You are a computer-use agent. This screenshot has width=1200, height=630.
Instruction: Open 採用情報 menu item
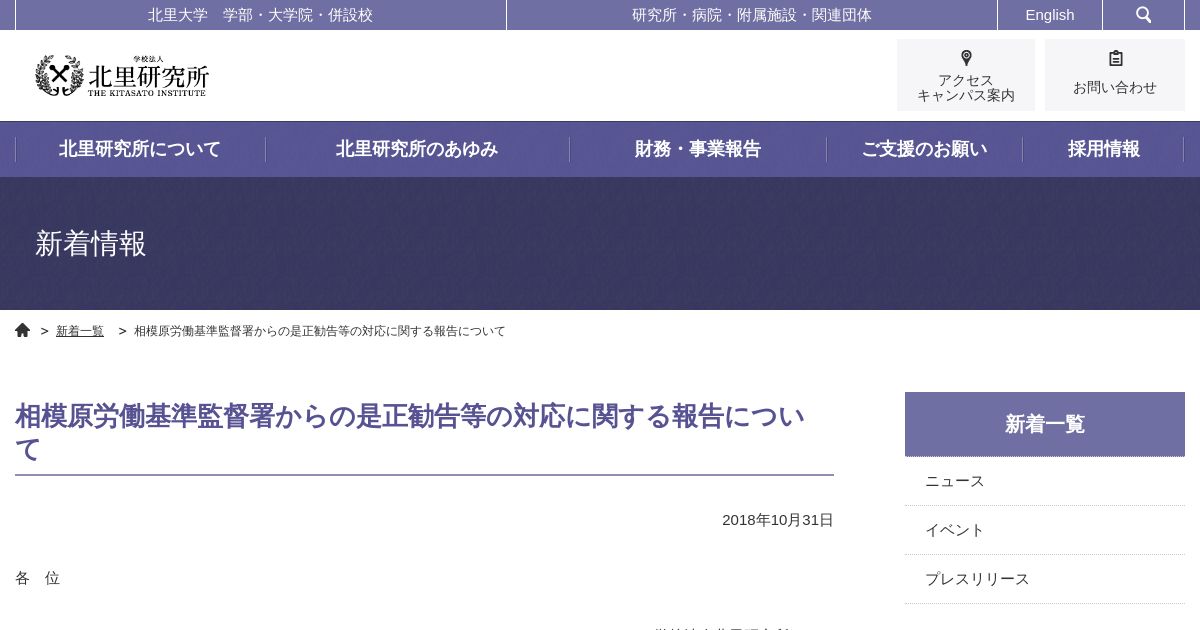1103,149
